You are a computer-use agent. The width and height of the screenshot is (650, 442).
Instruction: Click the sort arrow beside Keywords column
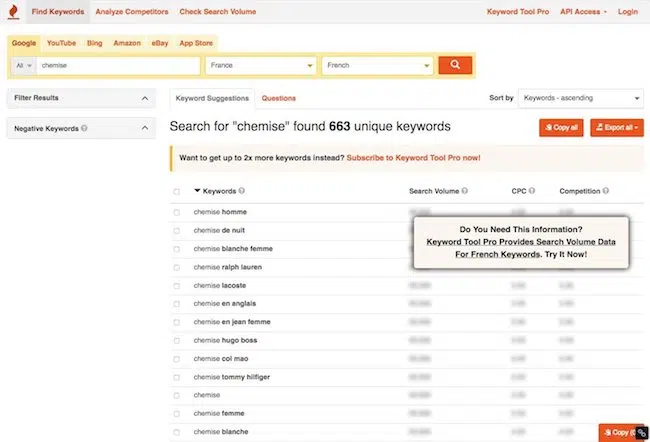click(197, 191)
